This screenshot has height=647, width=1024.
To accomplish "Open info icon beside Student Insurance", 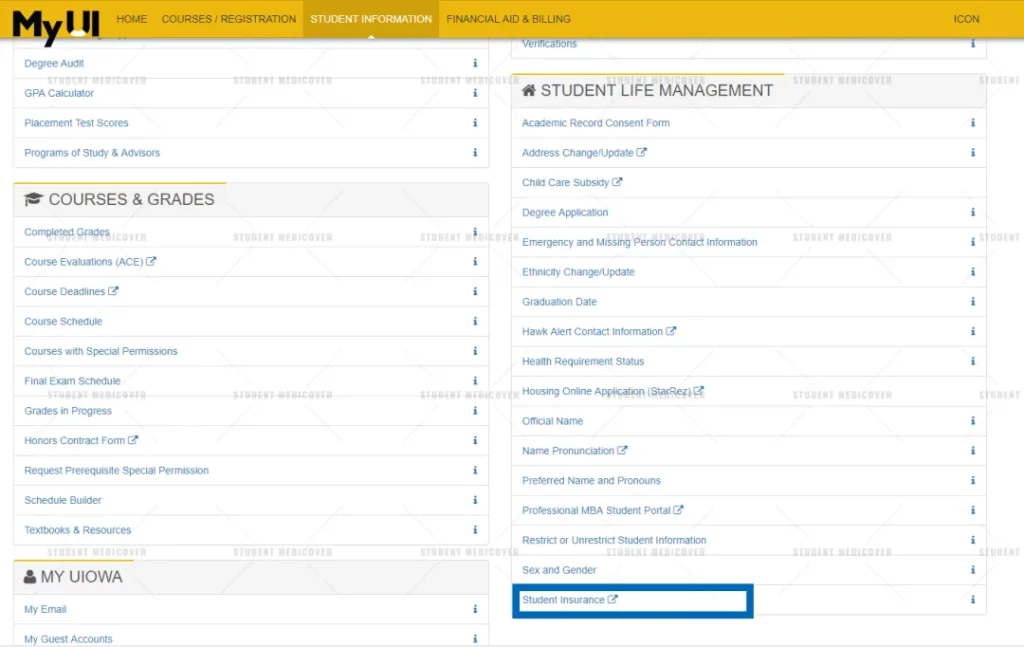I will [972, 600].
